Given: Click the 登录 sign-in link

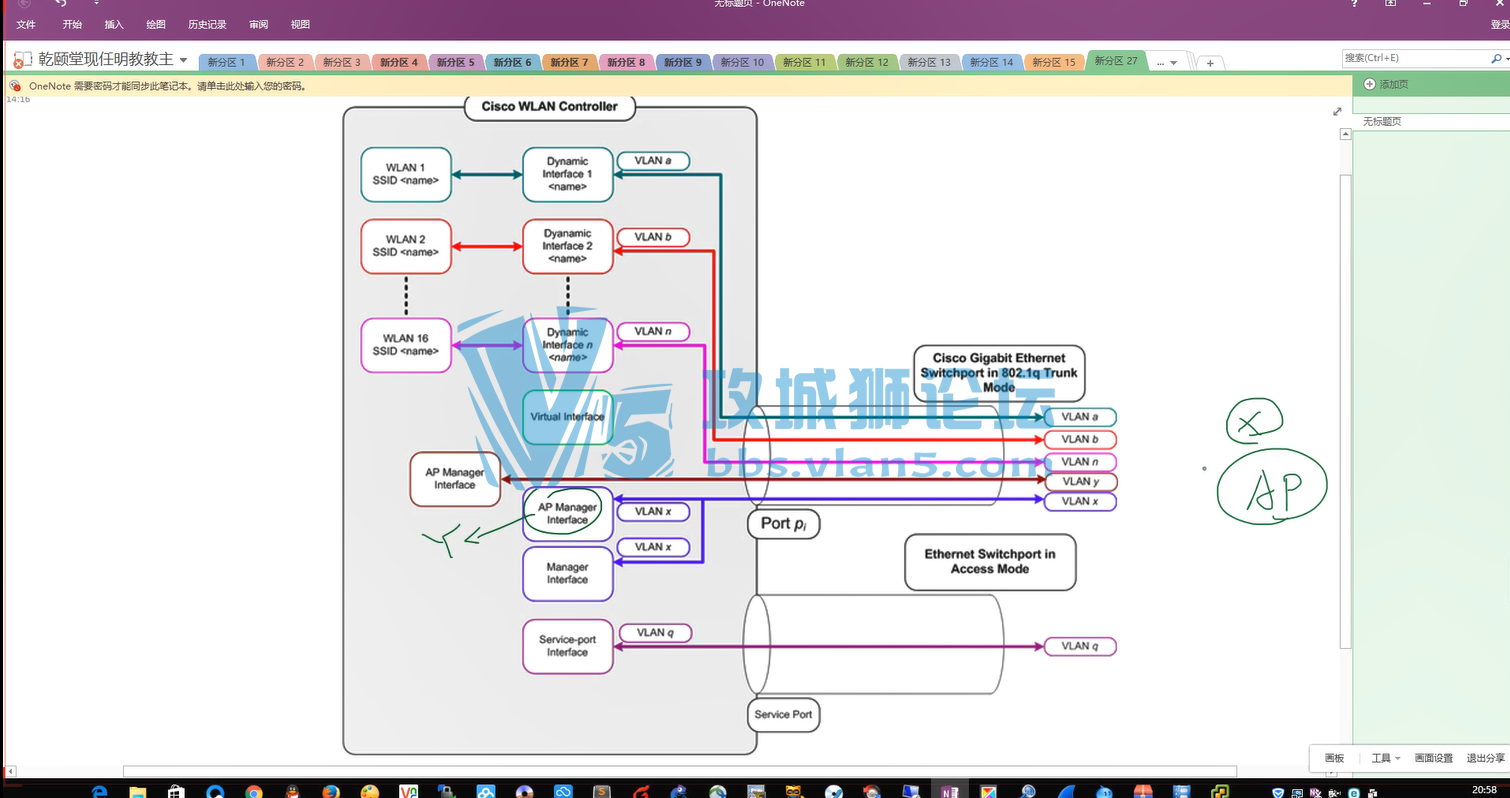Looking at the screenshot, I should (x=1499, y=25).
